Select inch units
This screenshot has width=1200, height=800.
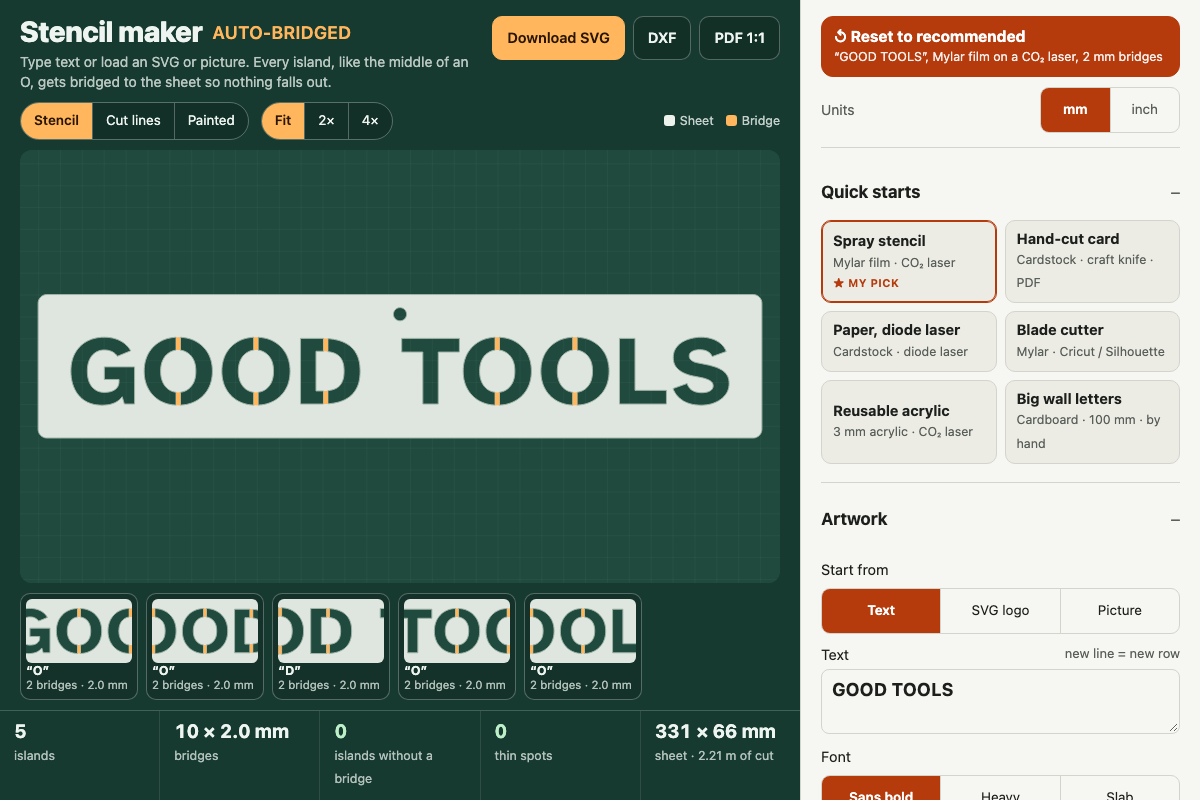pos(1144,110)
